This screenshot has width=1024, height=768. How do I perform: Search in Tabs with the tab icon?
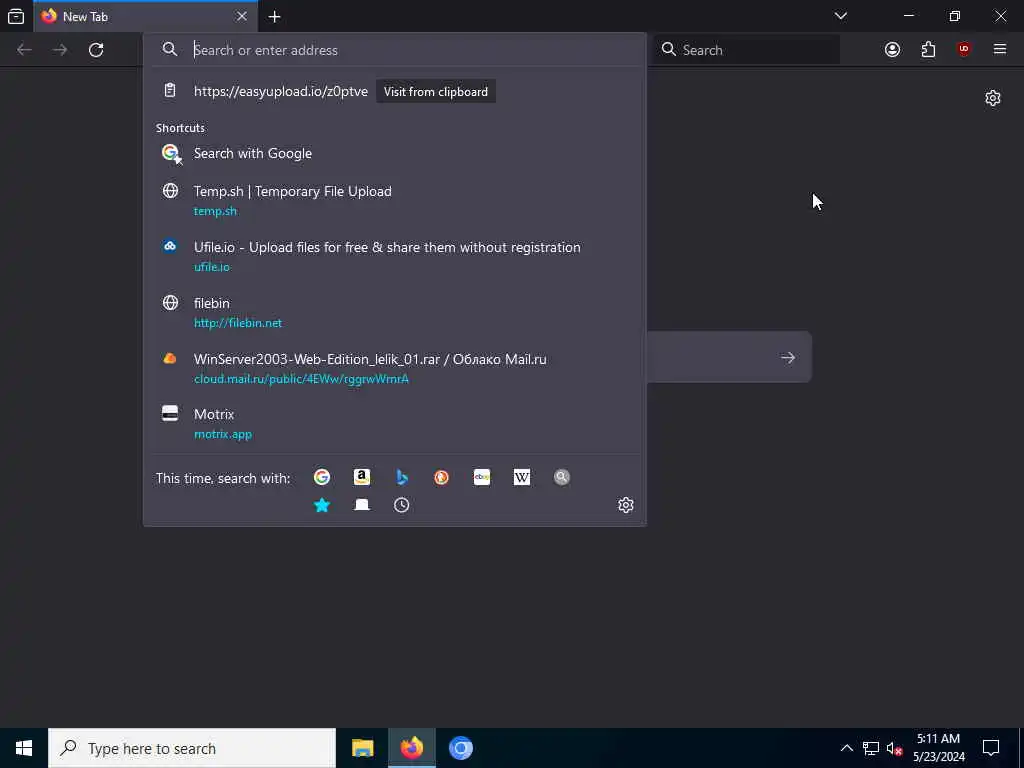362,505
